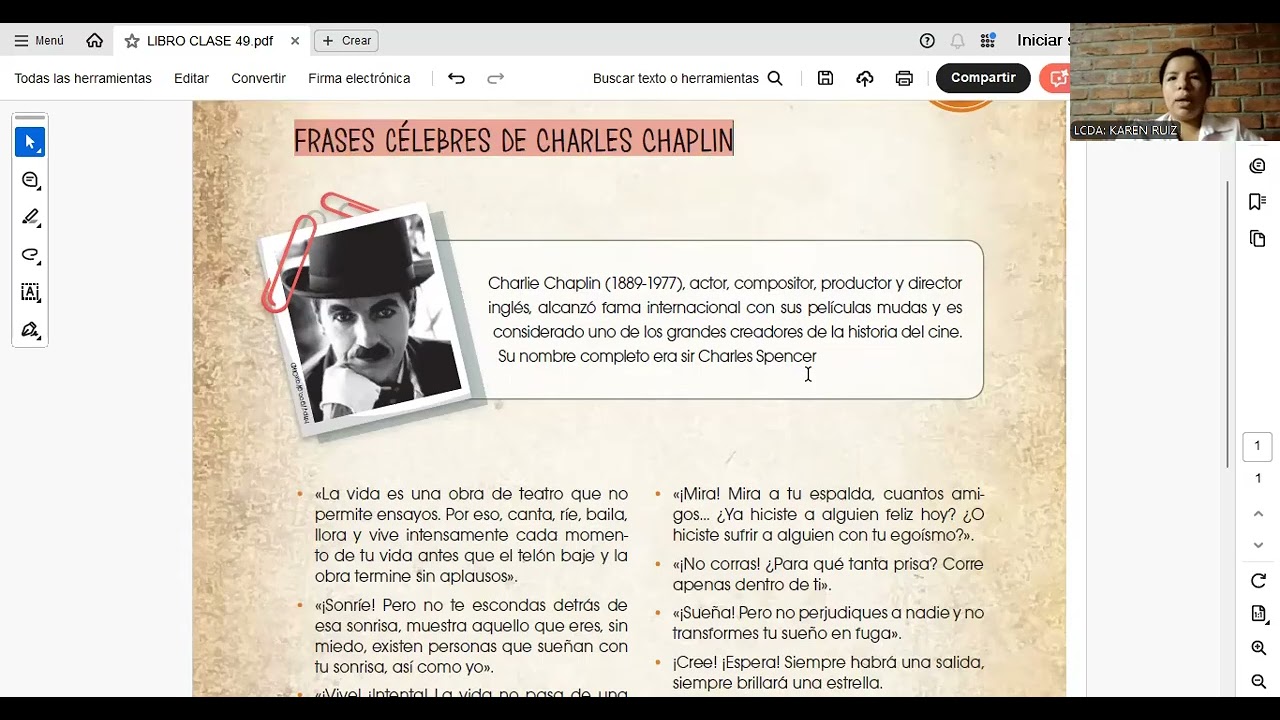
Task: Click the vertical document scrollbar
Action: [1227, 325]
